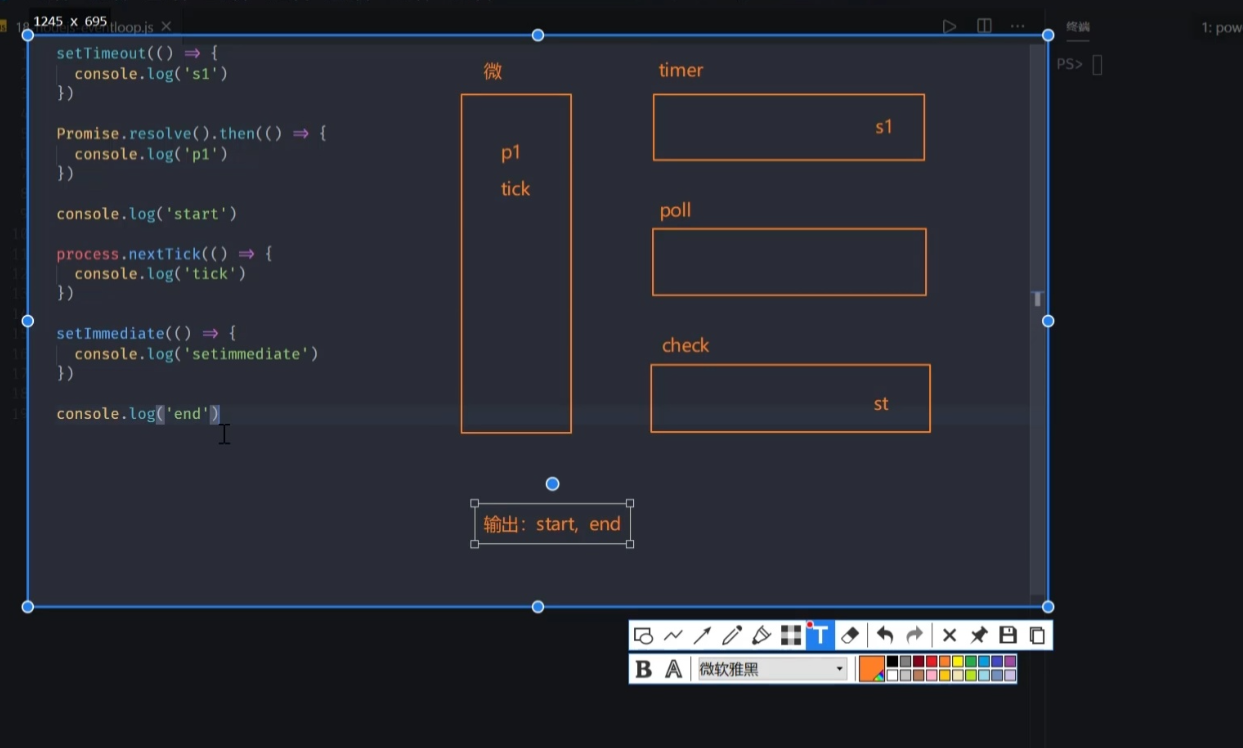Toggle bold text formatting
Screen dimensions: 1243x748
pyautogui.click(x=644, y=669)
